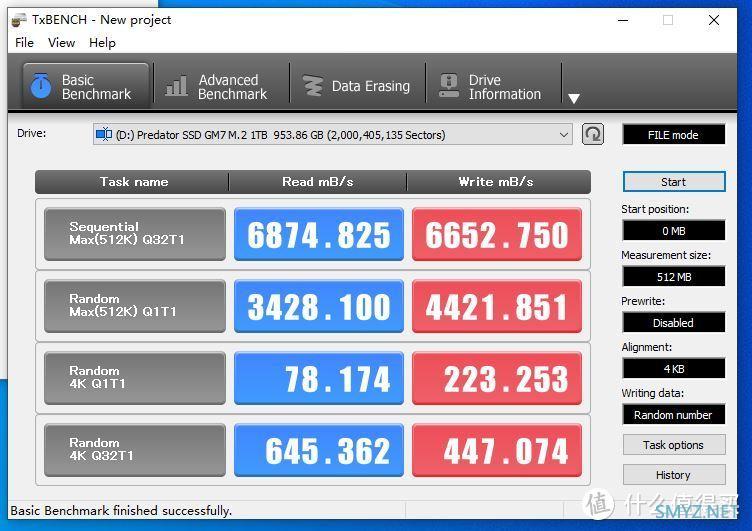Change the Writing data Random number setting
Image resolution: width=752 pixels, height=531 pixels.
(x=673, y=415)
